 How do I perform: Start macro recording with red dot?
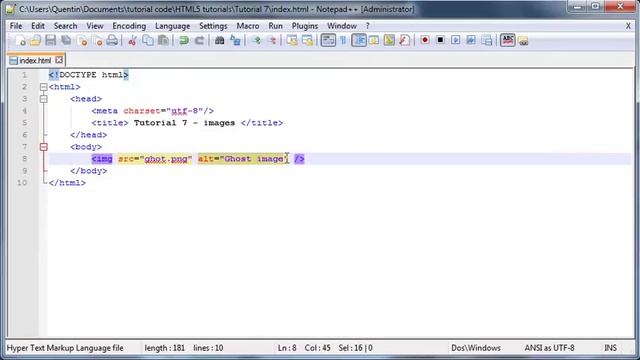(x=425, y=40)
